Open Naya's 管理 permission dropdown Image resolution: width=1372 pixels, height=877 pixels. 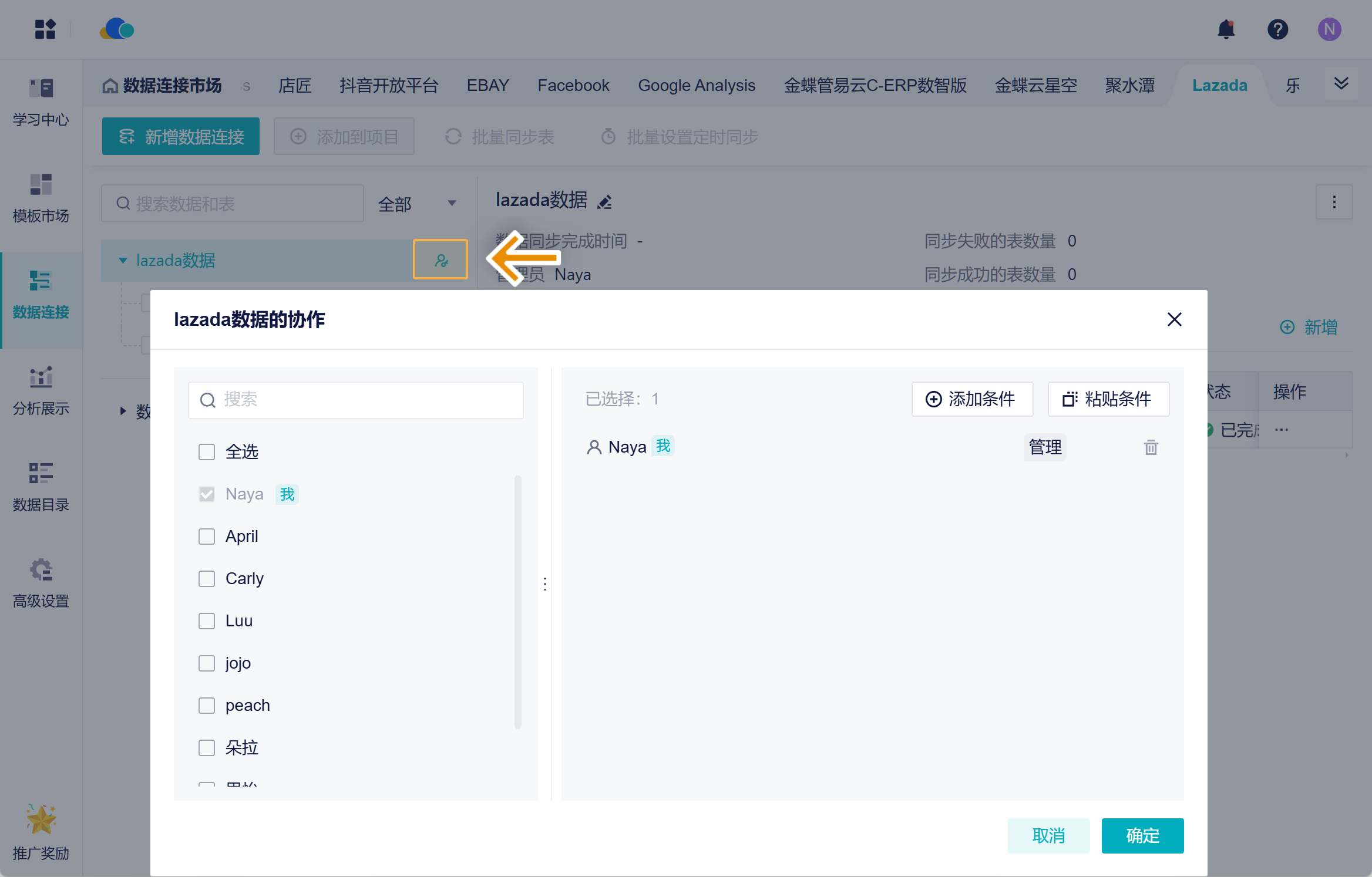1045,447
